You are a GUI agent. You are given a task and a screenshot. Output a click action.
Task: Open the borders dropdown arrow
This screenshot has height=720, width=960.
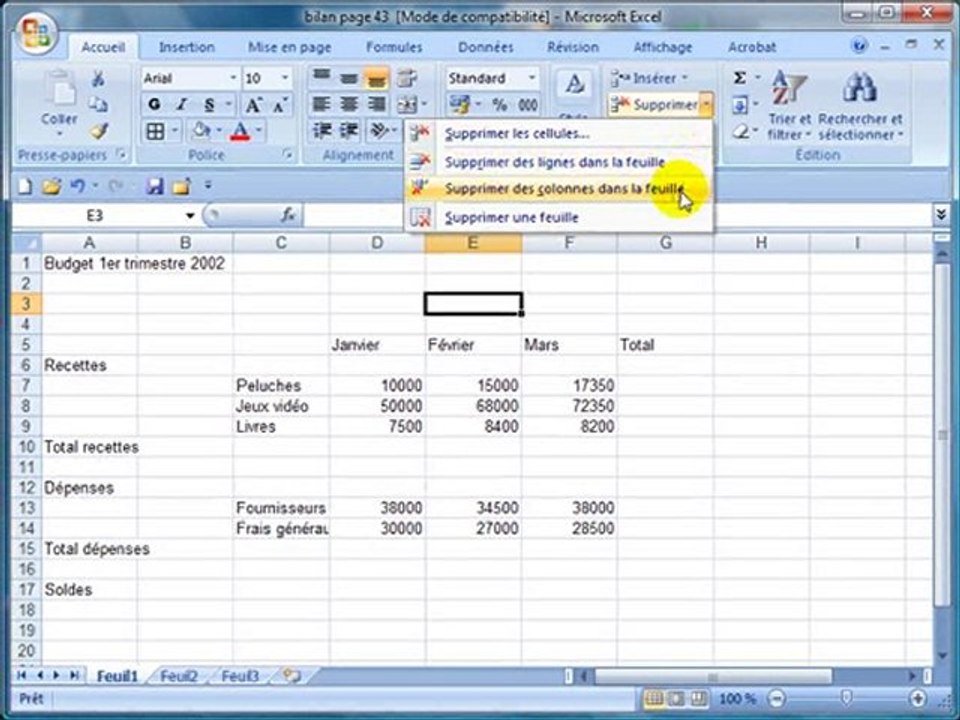pos(175,131)
